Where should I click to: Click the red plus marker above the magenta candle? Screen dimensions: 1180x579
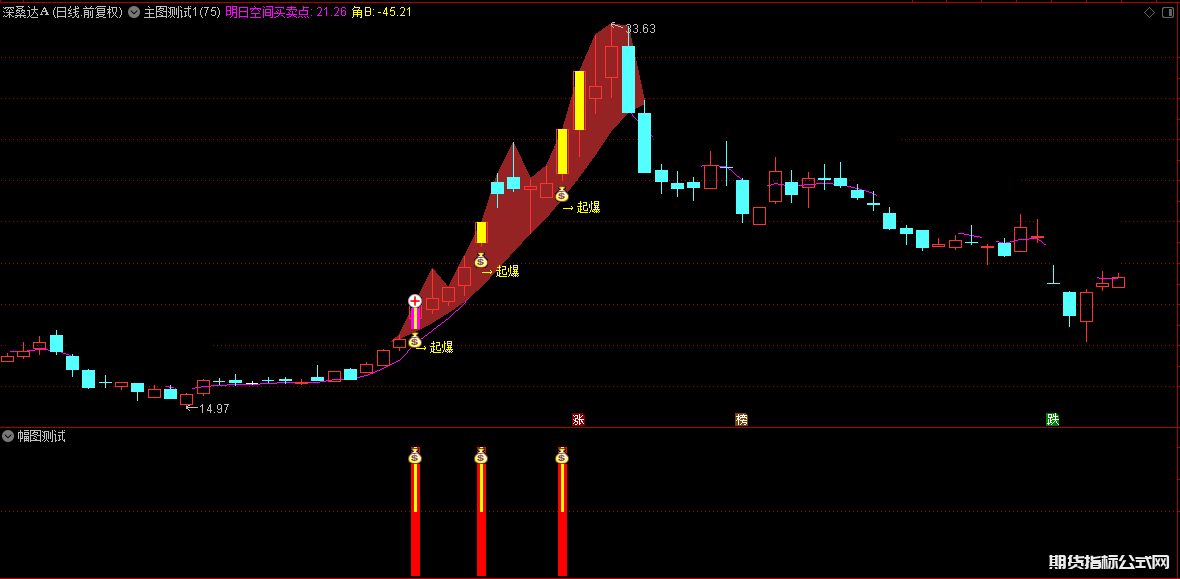(415, 301)
